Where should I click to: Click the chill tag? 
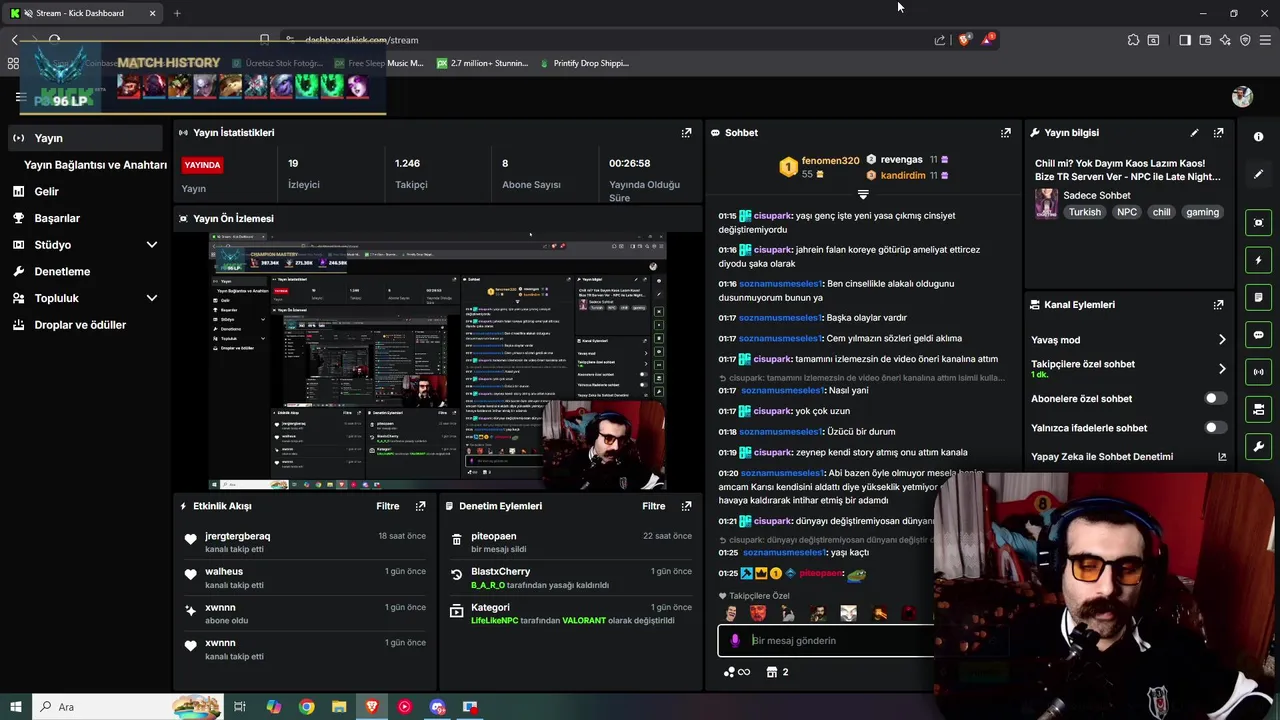click(x=1161, y=212)
